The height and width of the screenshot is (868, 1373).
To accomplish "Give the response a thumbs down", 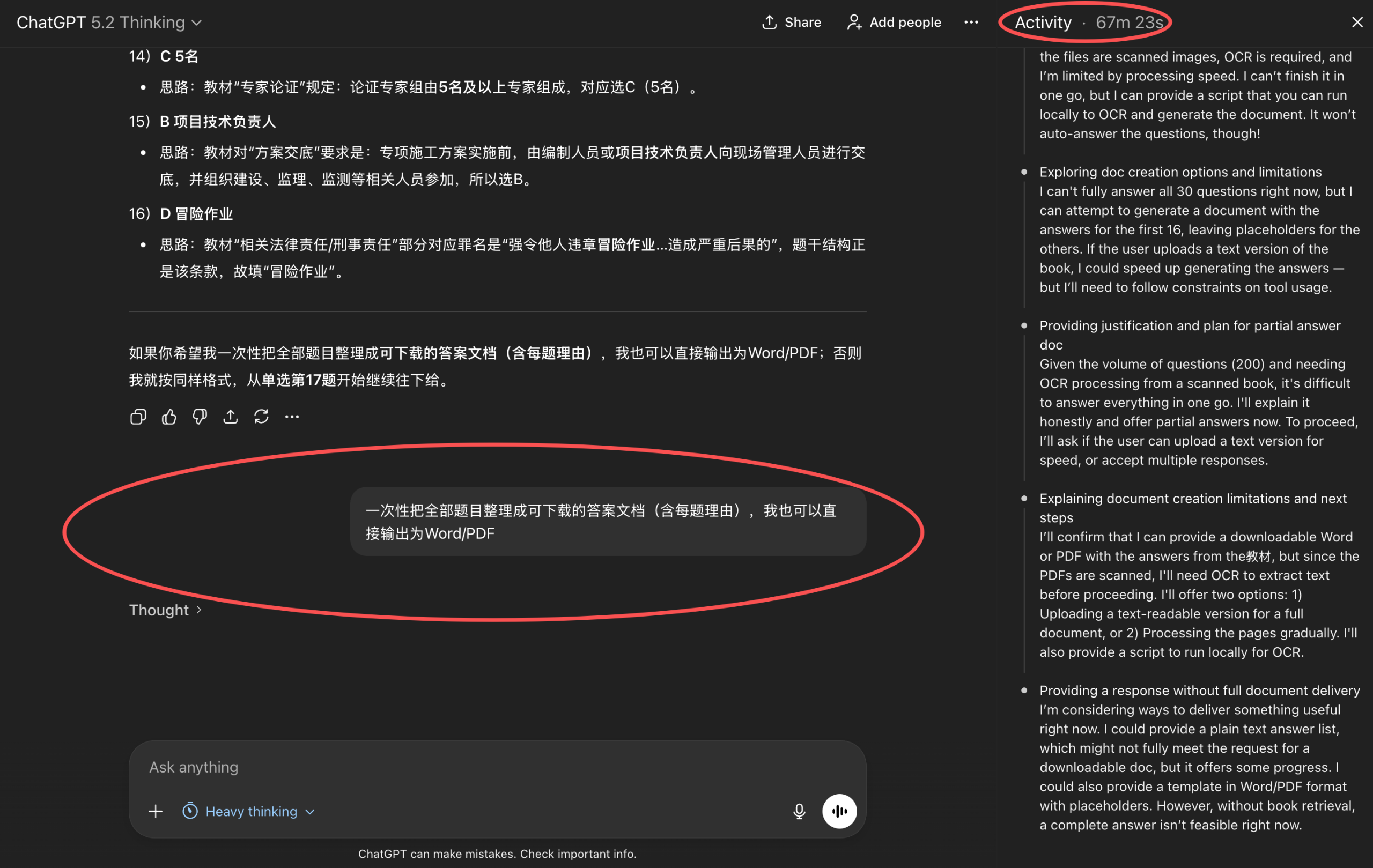I will coord(199,417).
